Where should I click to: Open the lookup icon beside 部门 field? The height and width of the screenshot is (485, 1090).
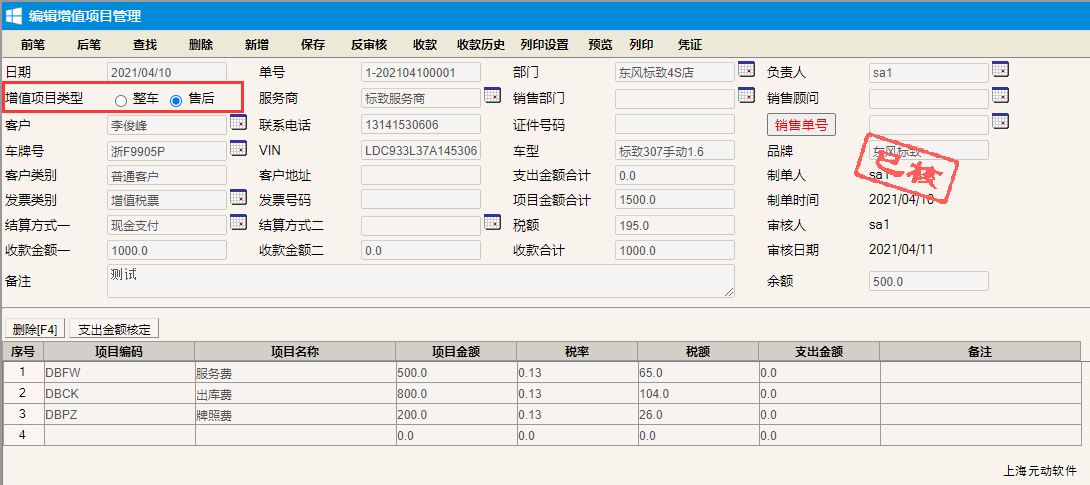746,70
